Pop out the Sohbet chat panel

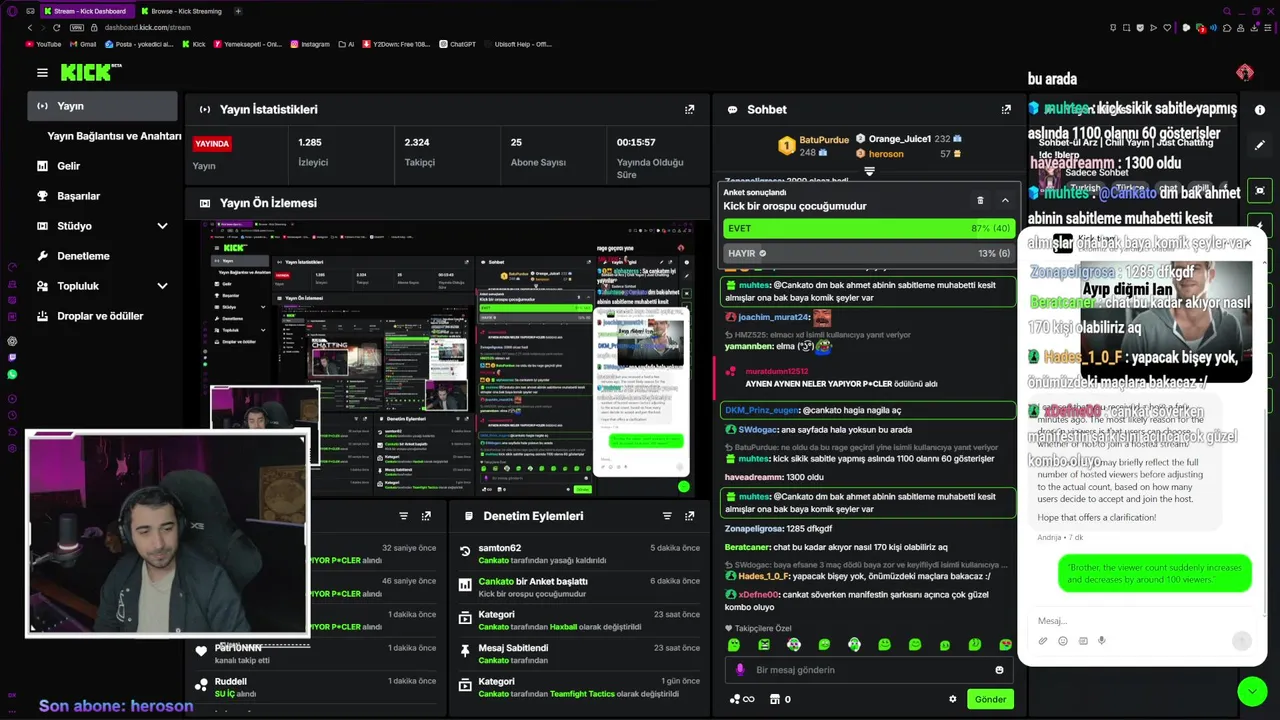tap(1006, 109)
